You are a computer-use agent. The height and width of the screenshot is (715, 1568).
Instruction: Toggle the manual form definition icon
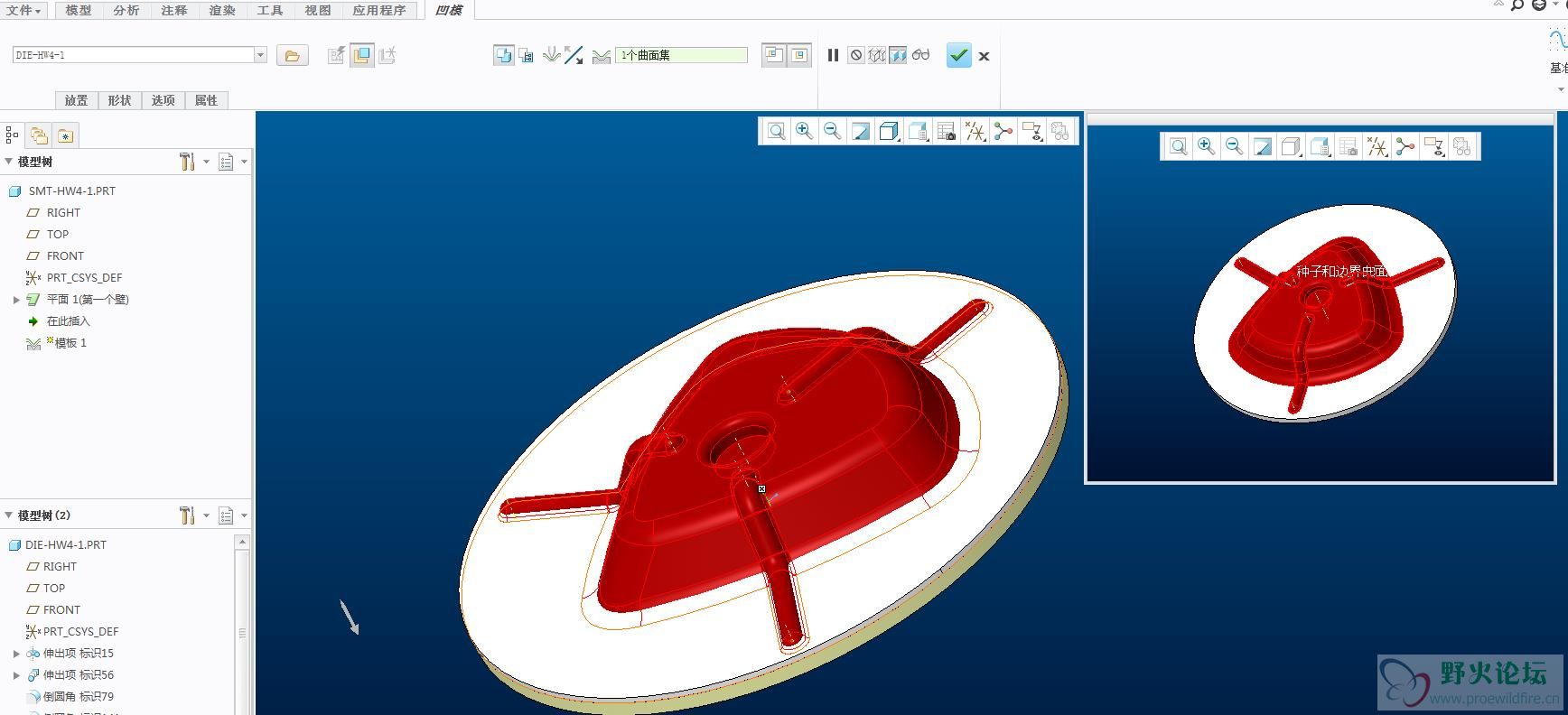(x=527, y=56)
